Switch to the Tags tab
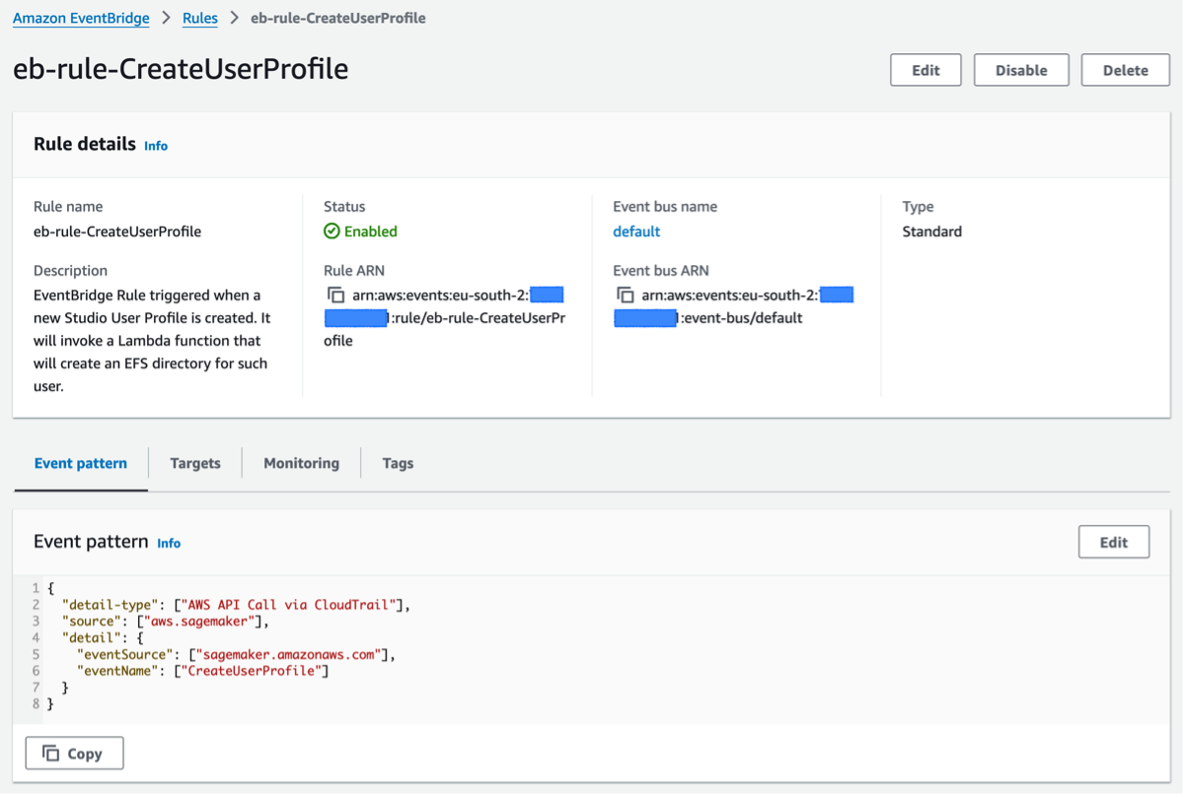Image resolution: width=1185 pixels, height=797 pixels. click(398, 463)
